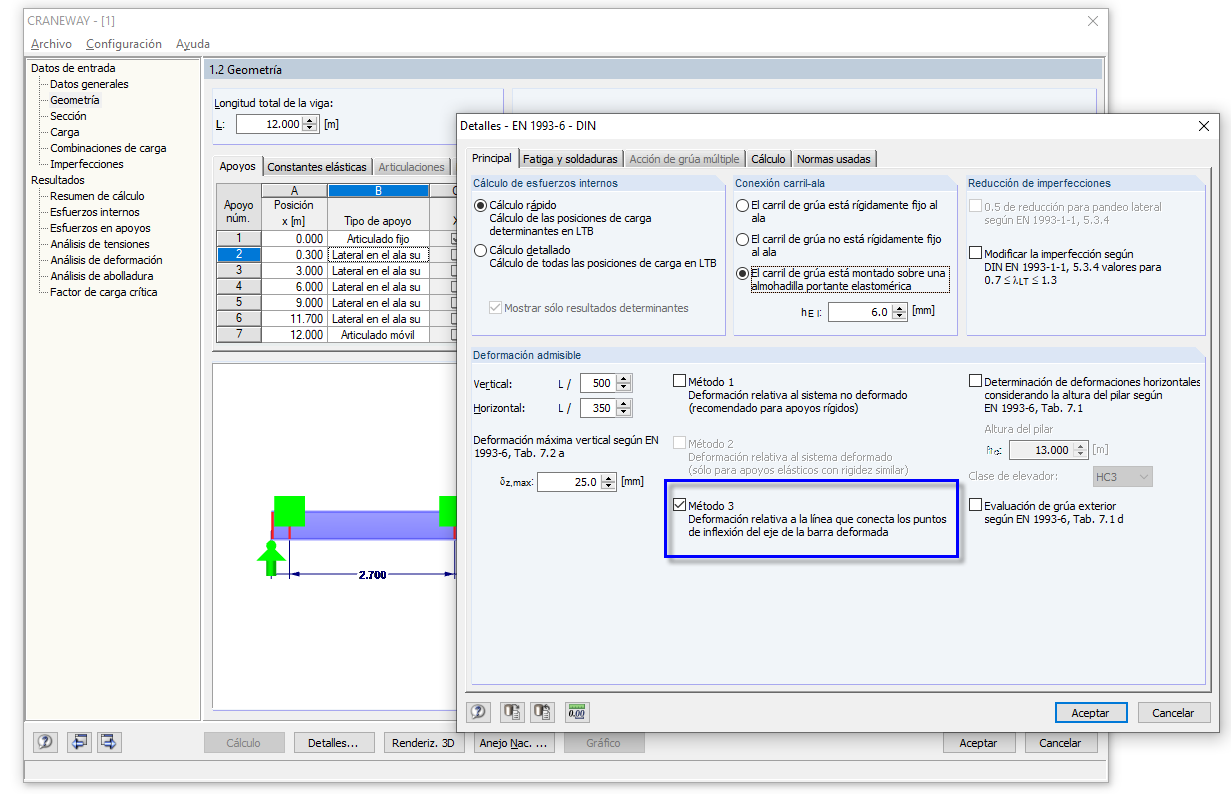
Task: Open Análisis de deformación in the tree
Action: (x=106, y=260)
